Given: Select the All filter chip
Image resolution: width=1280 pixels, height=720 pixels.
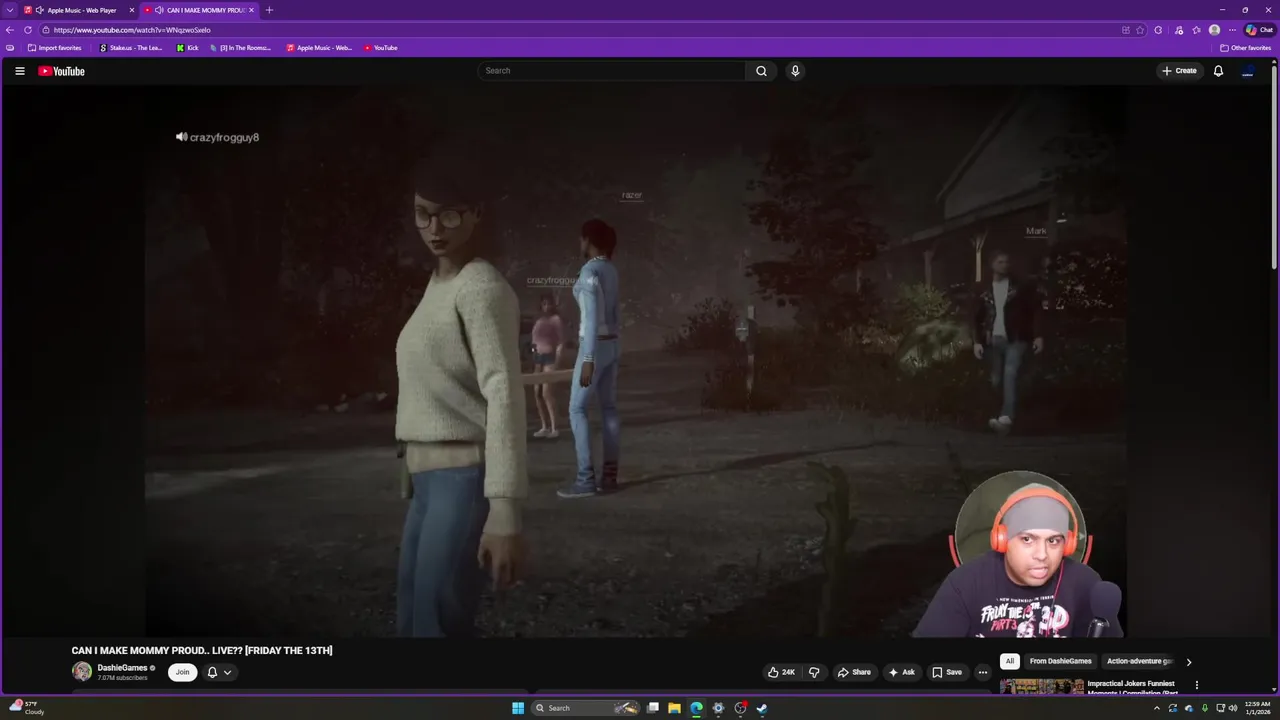Looking at the screenshot, I should point(1010,661).
